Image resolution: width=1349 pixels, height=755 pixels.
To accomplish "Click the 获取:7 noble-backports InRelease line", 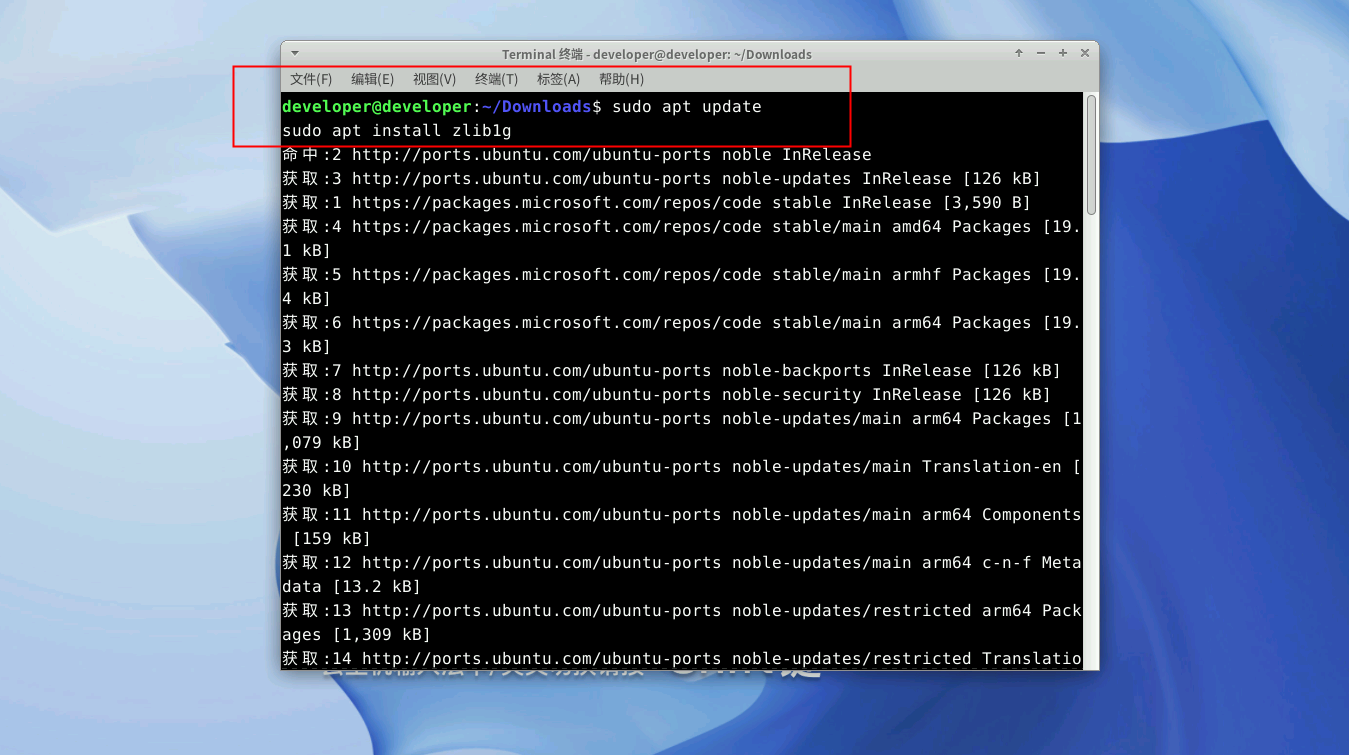I will [x=672, y=370].
